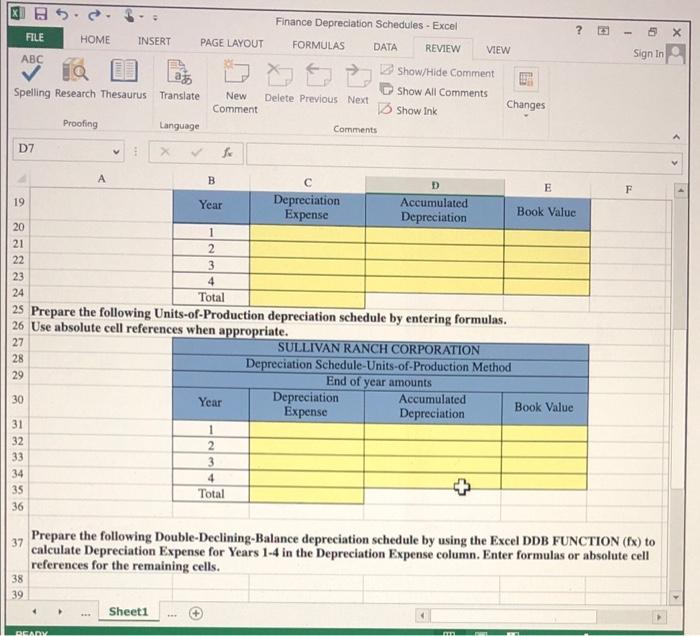Select Depreciation Expense cell for Year 1 row 20
This screenshot has height=636, width=700.
[x=307, y=233]
